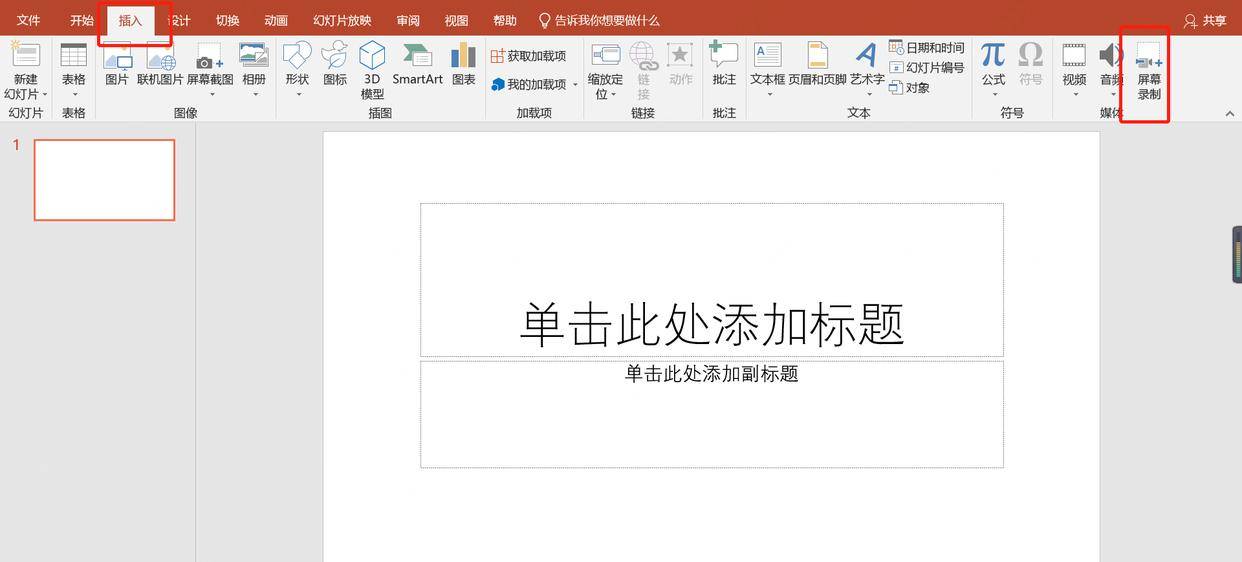
Task: Open the 形状 shapes dropdown
Action: [297, 70]
